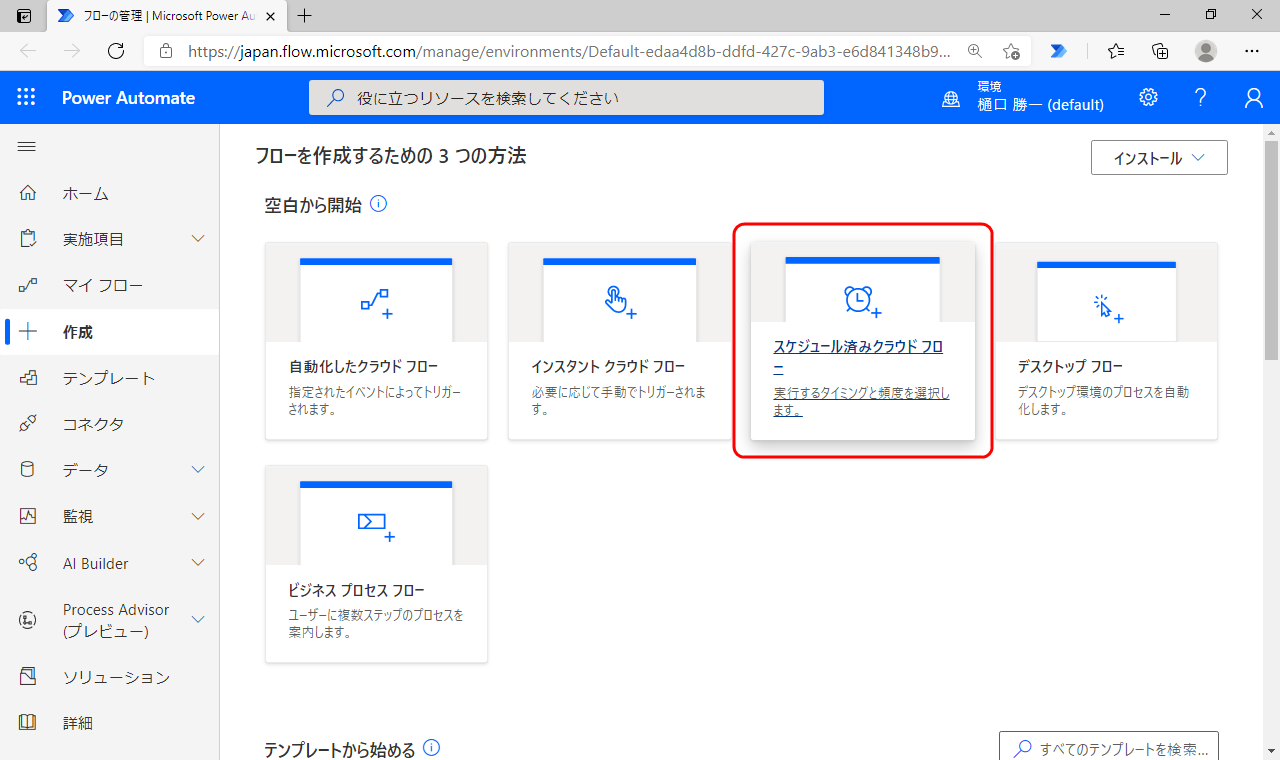Click the resource search box

(566, 97)
